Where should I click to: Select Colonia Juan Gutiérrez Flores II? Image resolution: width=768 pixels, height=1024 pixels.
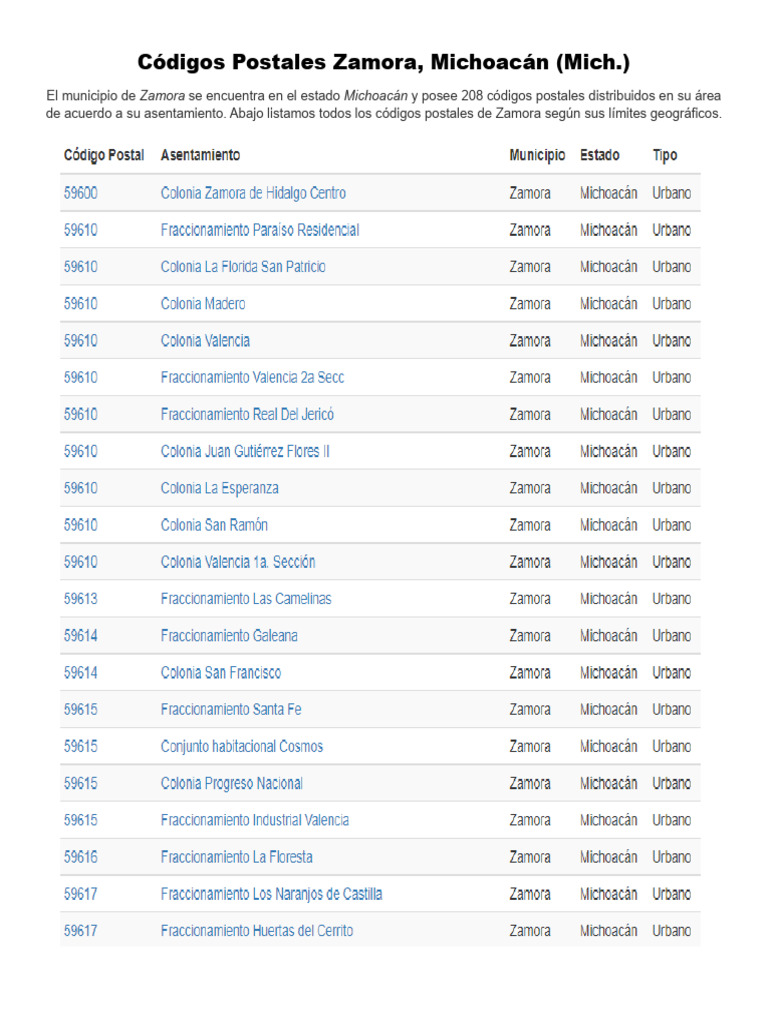pos(245,451)
